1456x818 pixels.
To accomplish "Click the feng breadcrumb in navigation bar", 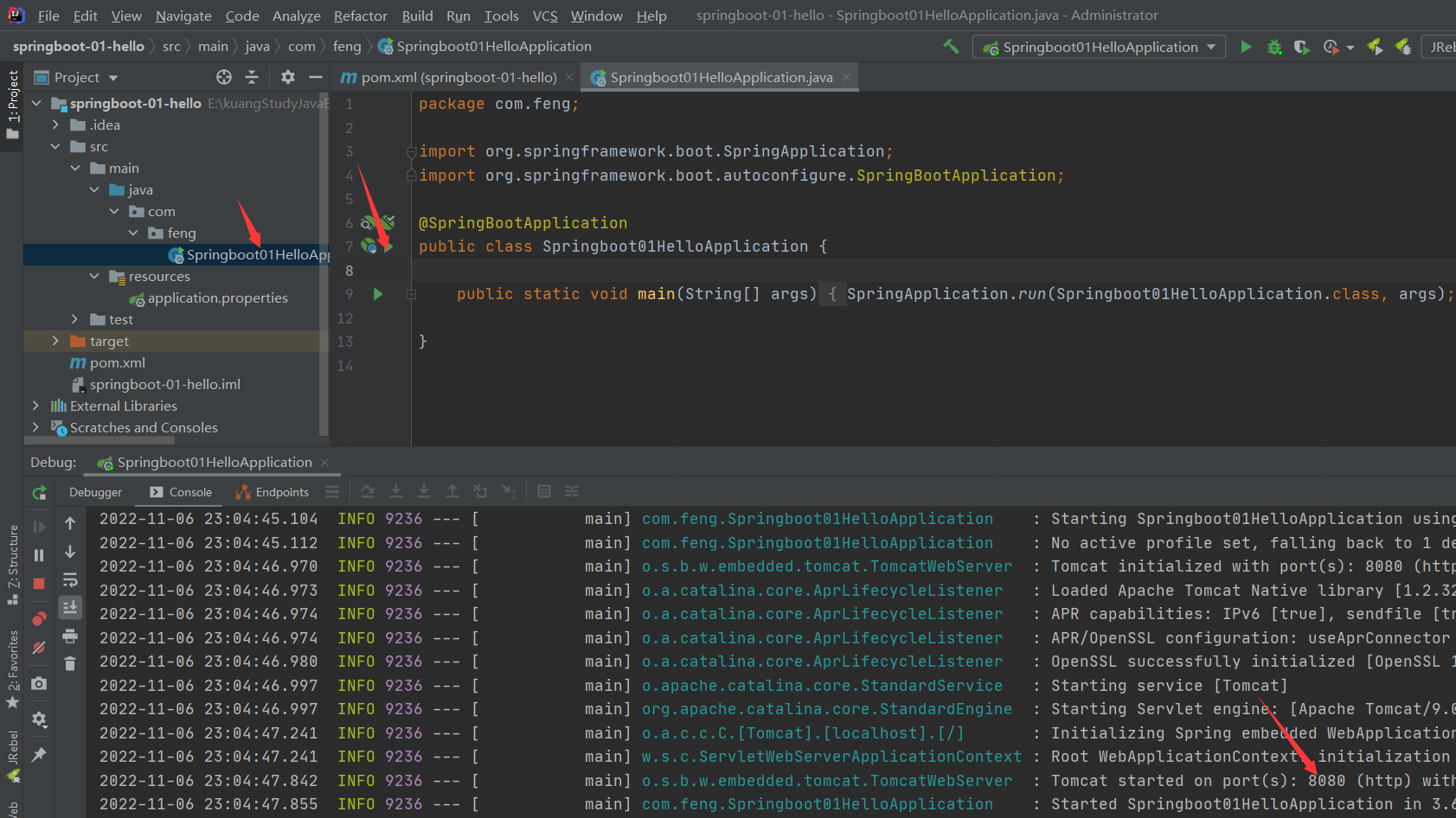I will [x=347, y=47].
